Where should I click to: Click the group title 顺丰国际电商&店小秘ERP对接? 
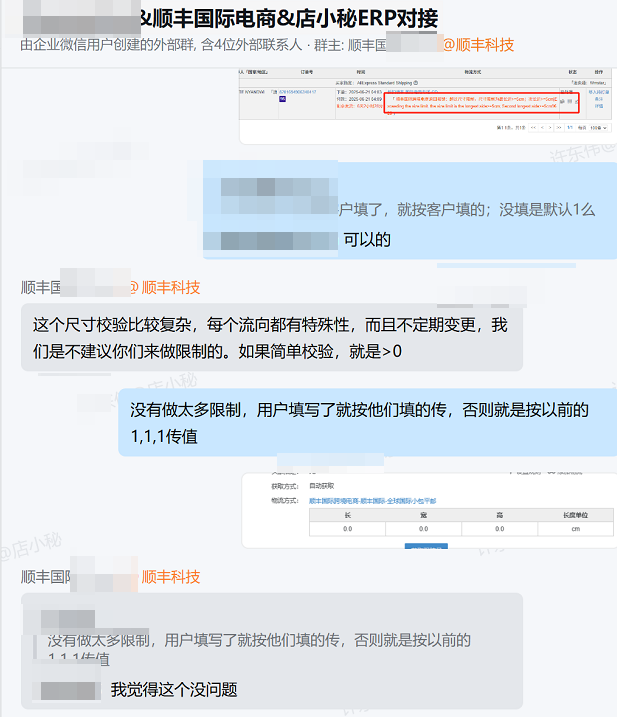point(289,19)
